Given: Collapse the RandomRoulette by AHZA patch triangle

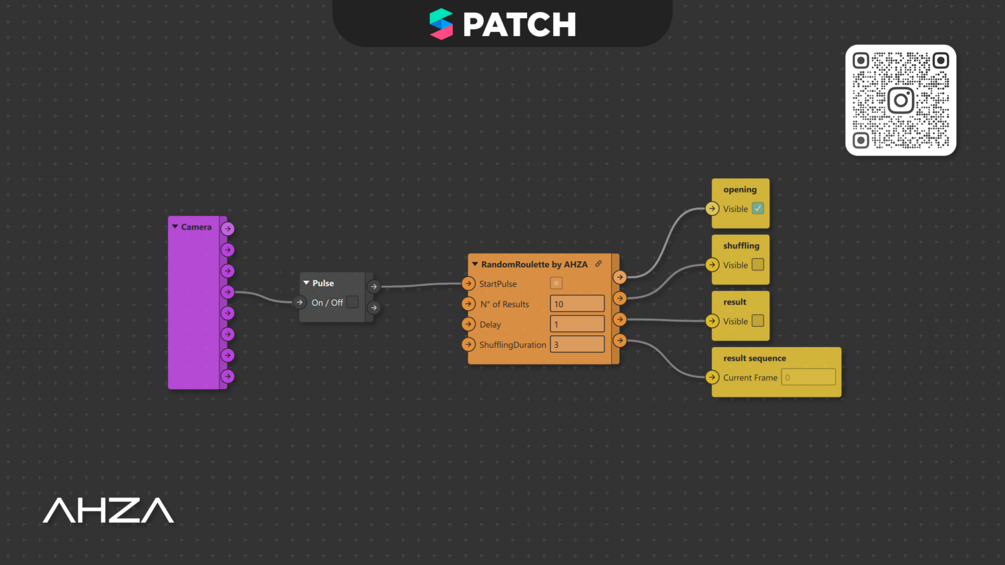Looking at the screenshot, I should pyautogui.click(x=475, y=264).
